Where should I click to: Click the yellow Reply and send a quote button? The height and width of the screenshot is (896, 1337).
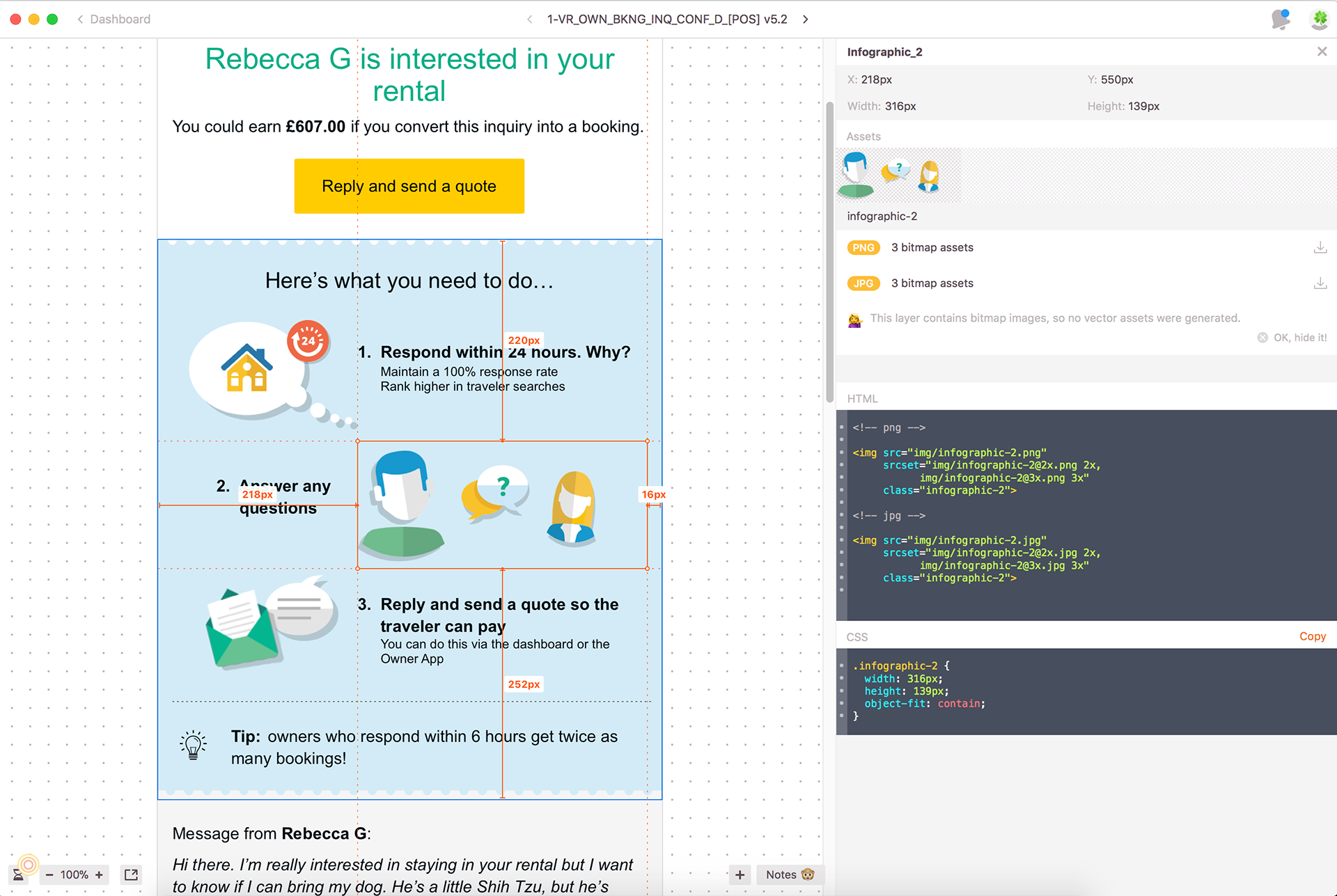409,186
